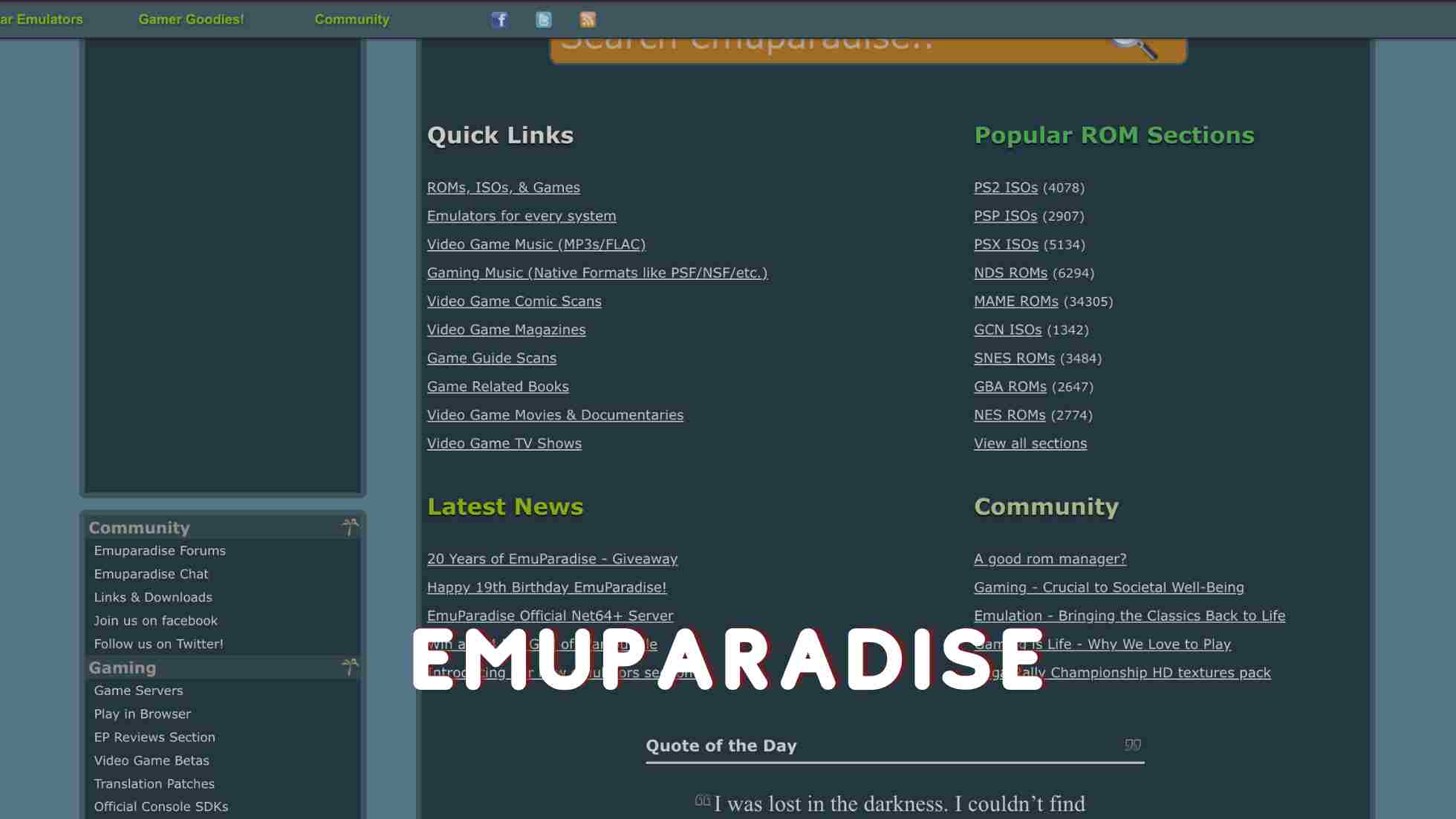Open Emuparadise Forums in sidebar
This screenshot has height=819, width=1456.
pos(160,551)
